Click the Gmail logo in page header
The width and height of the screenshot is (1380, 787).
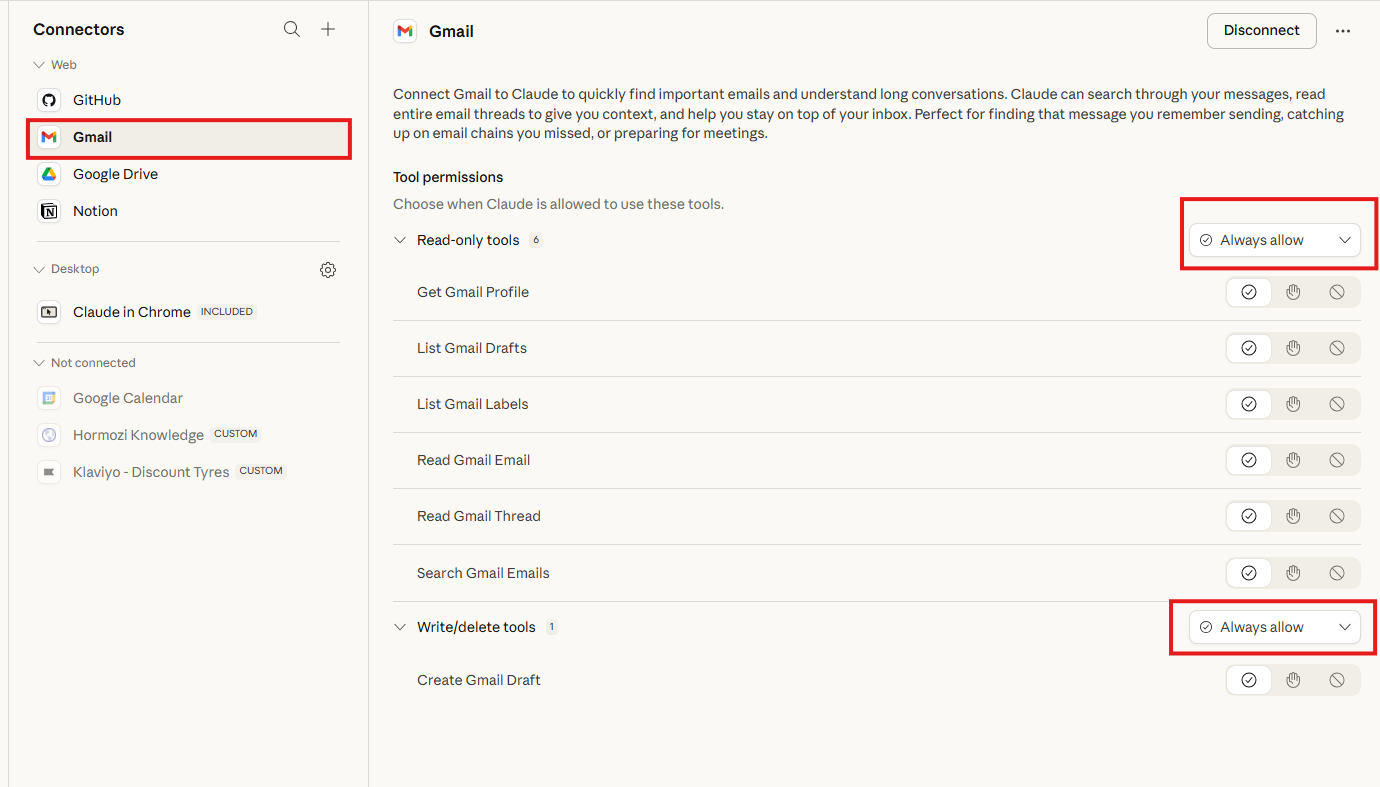(x=405, y=31)
